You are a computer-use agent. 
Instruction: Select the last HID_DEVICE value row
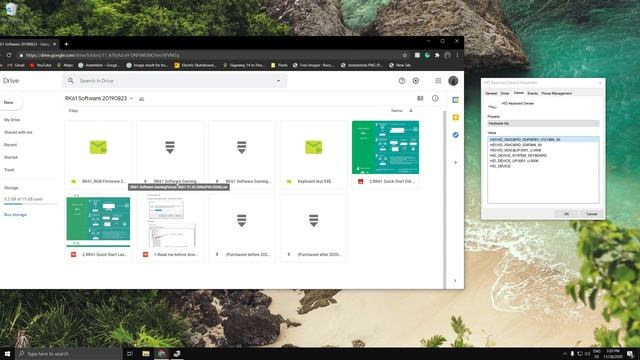[500, 166]
